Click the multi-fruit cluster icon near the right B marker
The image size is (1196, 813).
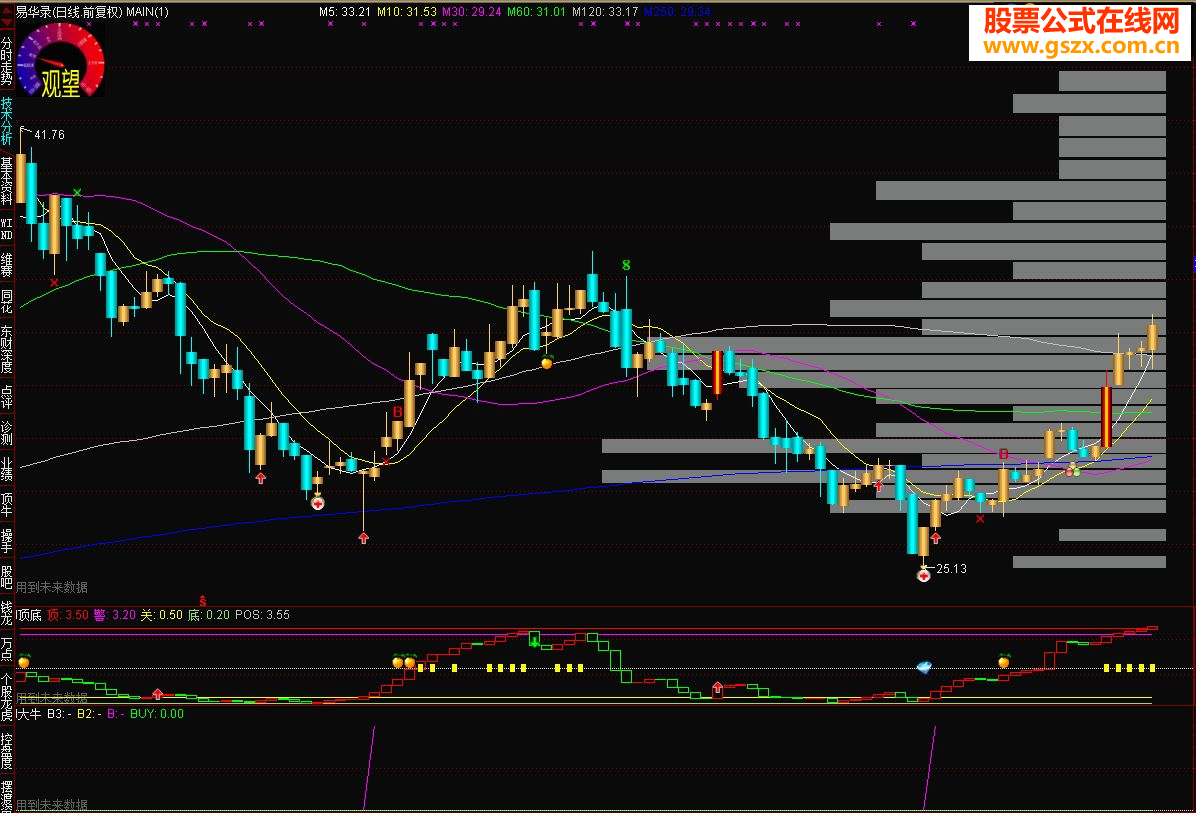coord(1072,470)
